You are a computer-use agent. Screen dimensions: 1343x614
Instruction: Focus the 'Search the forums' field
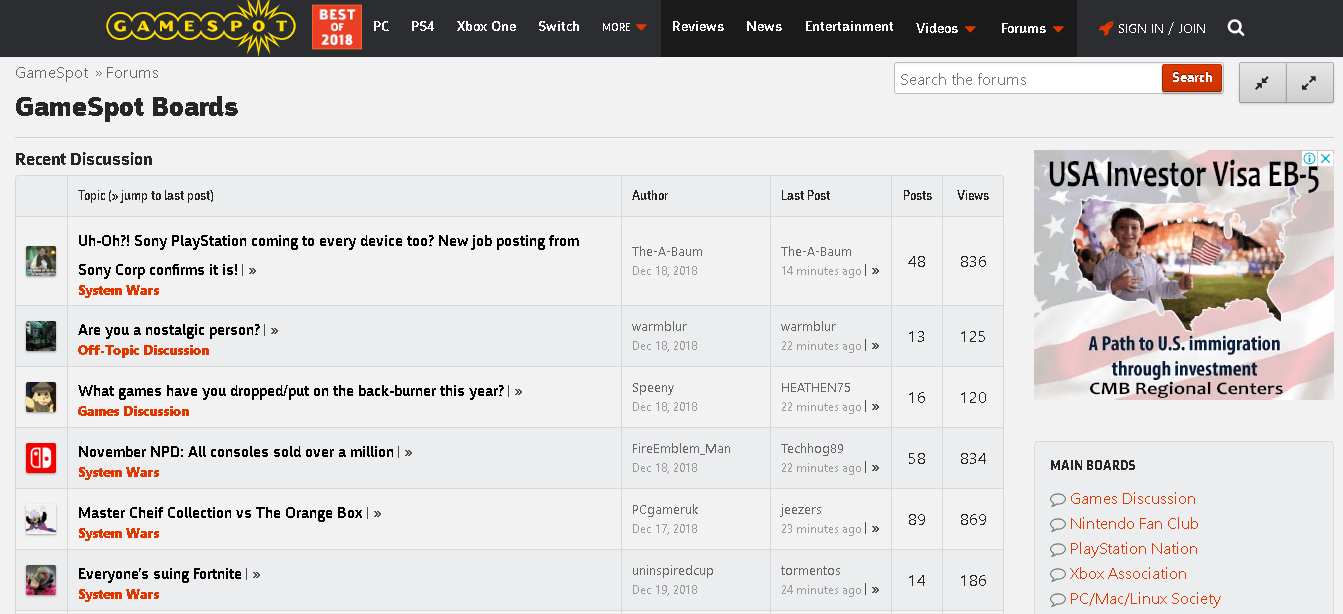[1028, 79]
